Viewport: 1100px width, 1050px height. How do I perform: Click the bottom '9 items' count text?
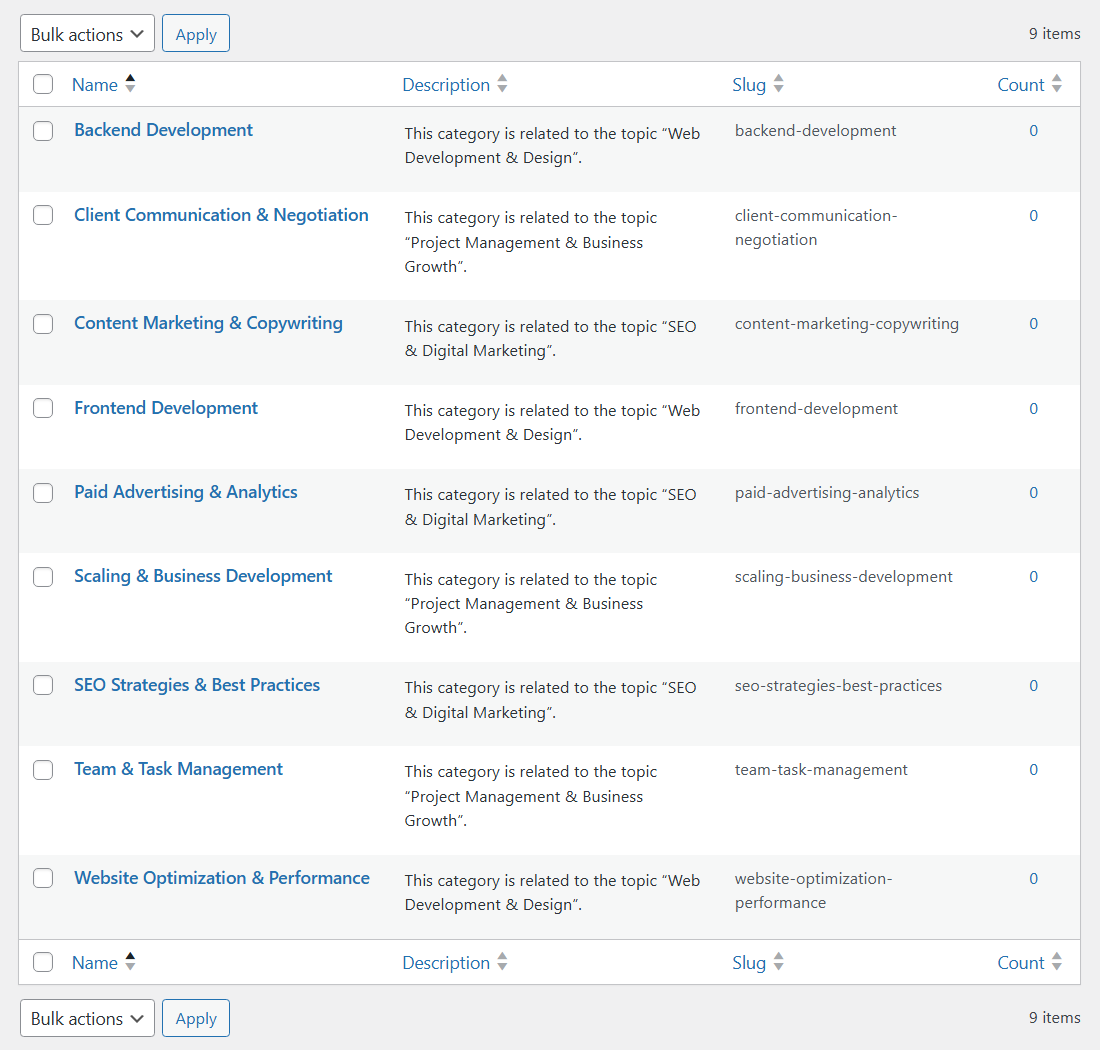[x=1054, y=1018]
